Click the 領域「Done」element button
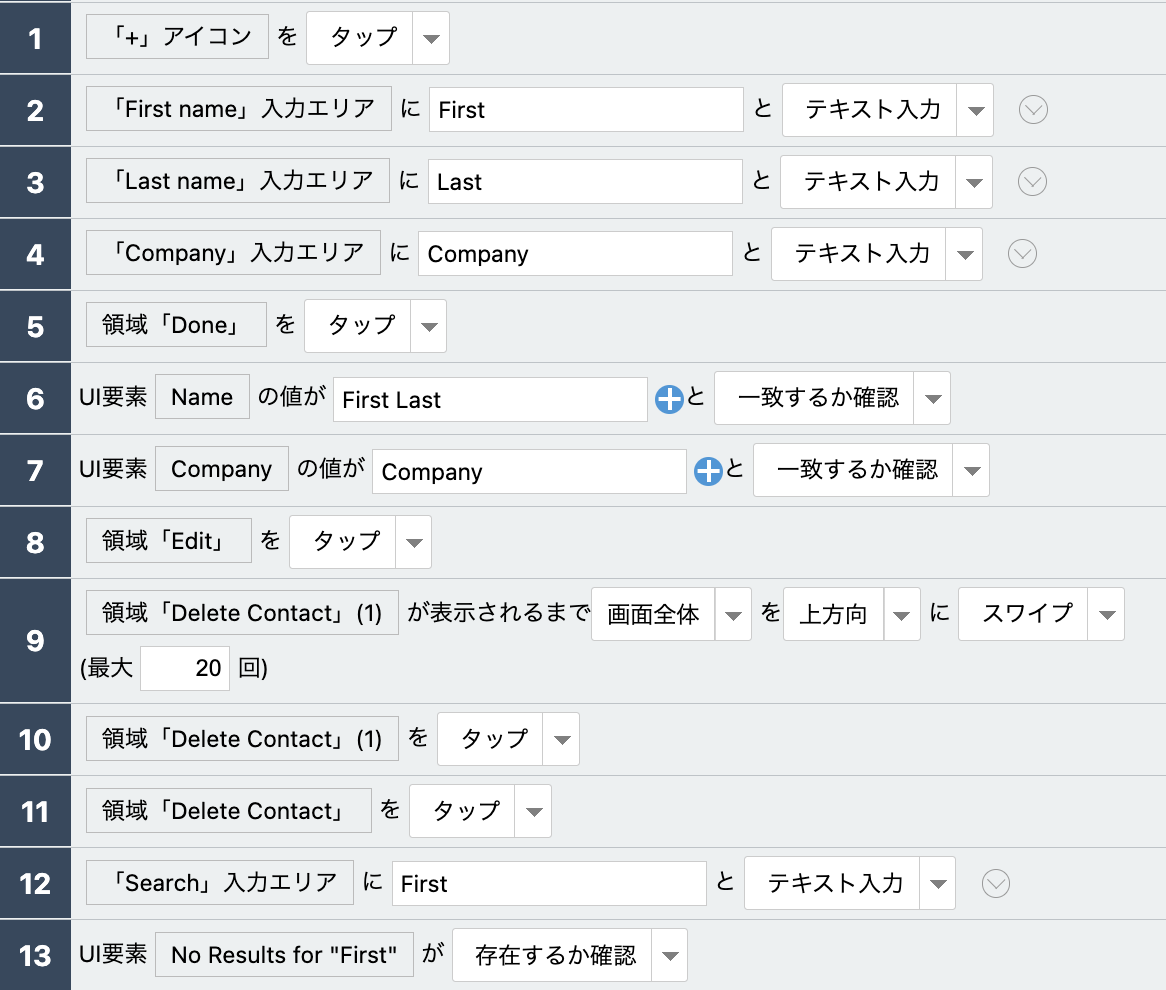Viewport: 1166px width, 990px height. coord(176,324)
